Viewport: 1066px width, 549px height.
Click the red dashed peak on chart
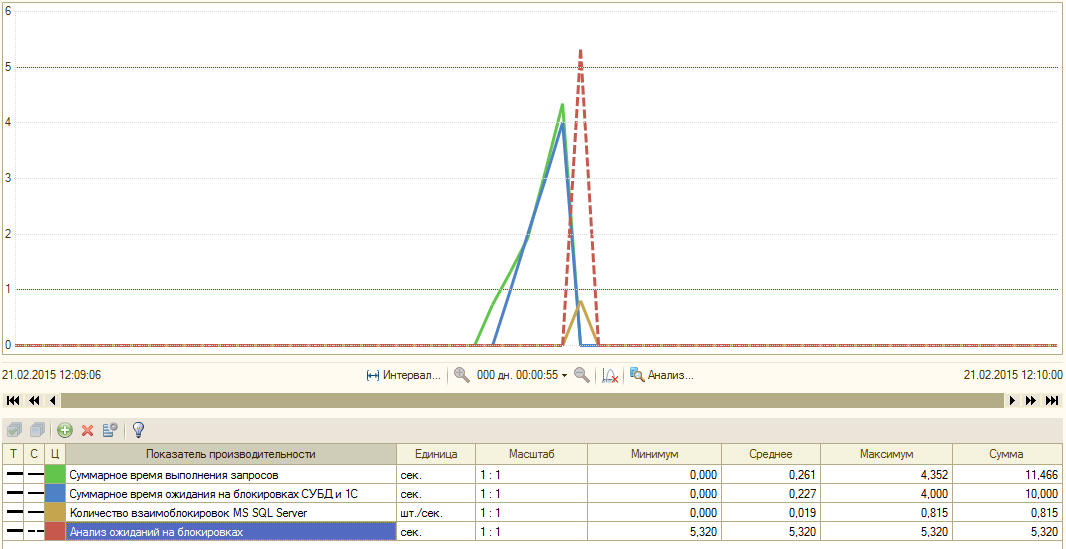580,52
